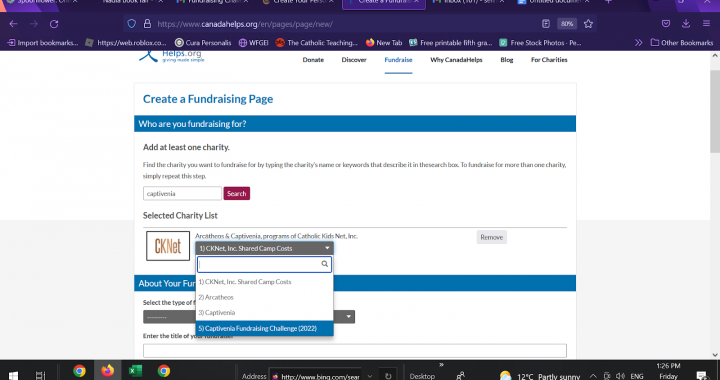Open the Windows Start menu
Viewport: 720px width, 380px height.
click(x=13, y=375)
